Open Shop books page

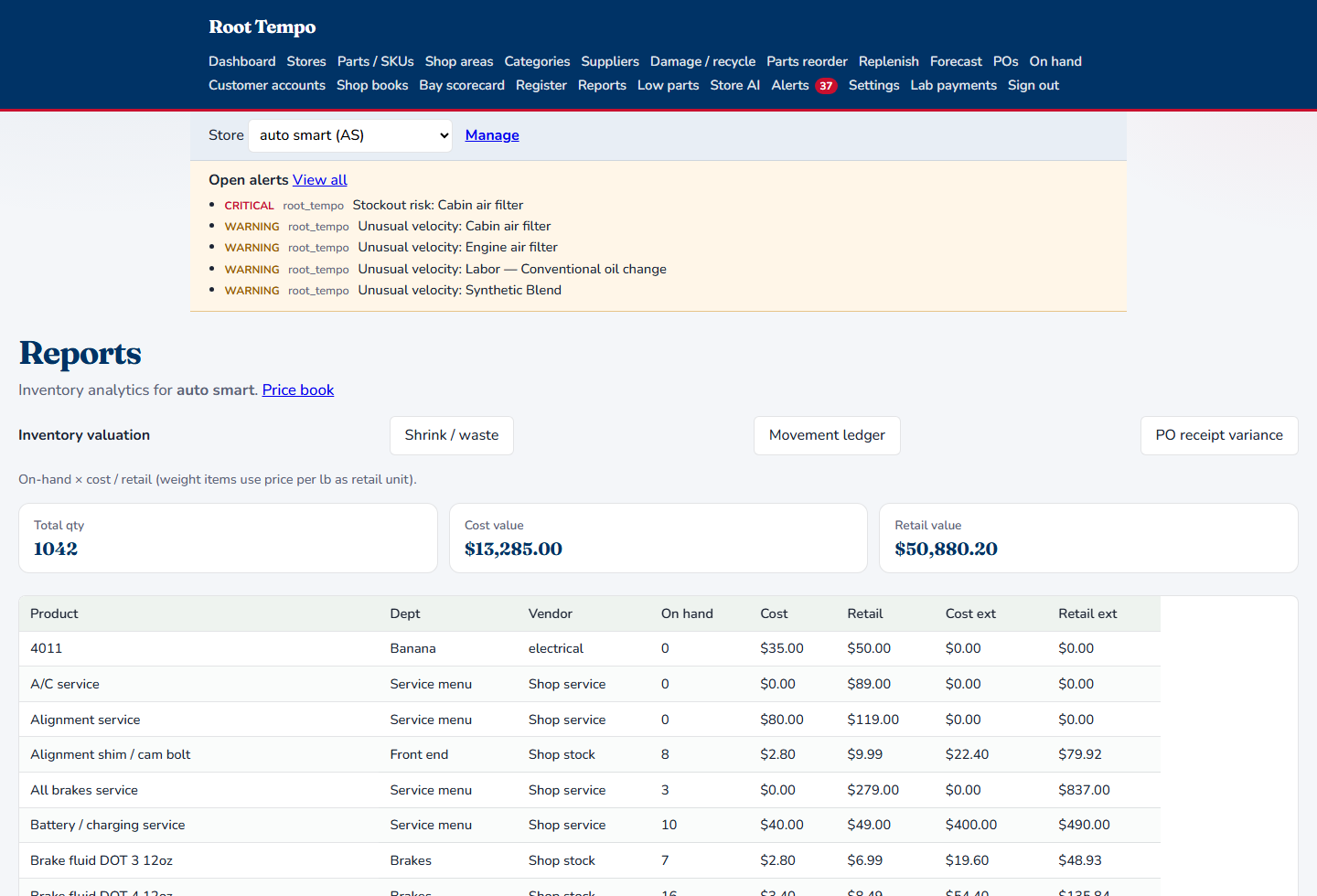[372, 85]
